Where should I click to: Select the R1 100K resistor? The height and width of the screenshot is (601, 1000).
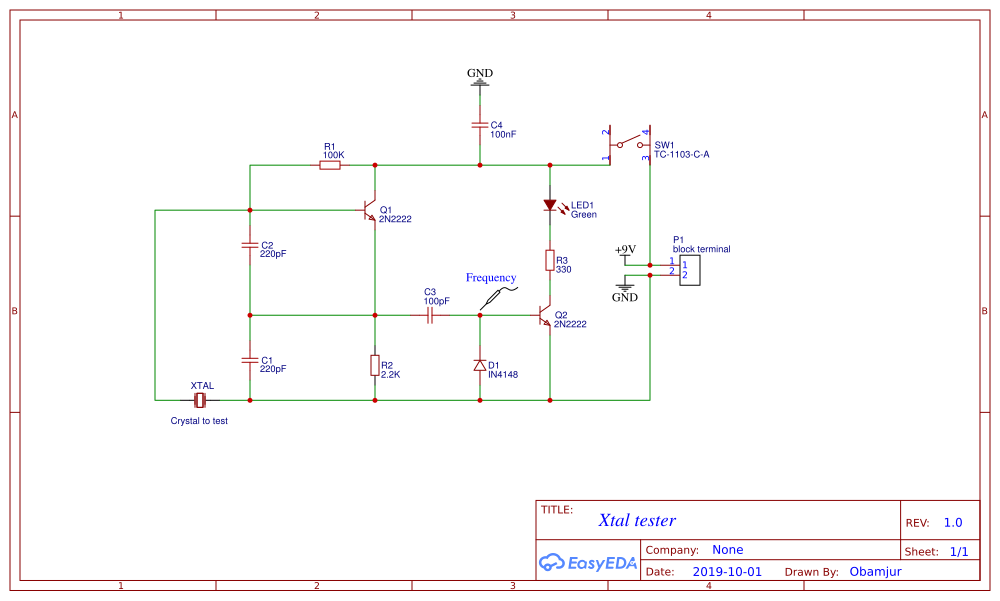pyautogui.click(x=330, y=164)
